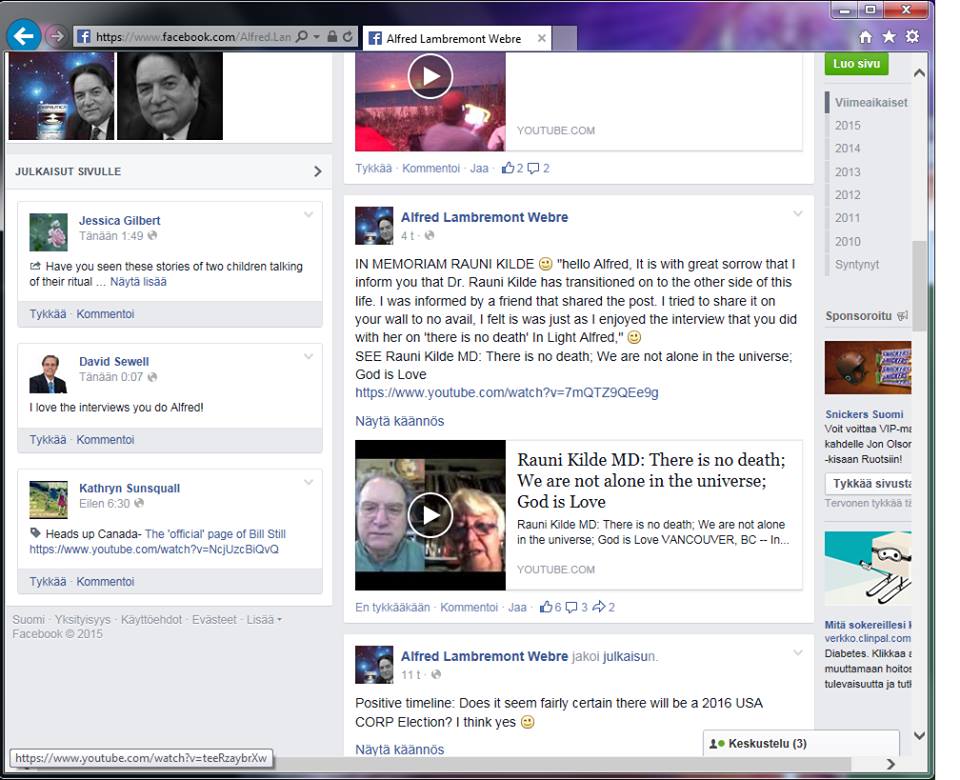This screenshot has width=960, height=780.
Task: Open Favorites star icon
Action: point(888,37)
